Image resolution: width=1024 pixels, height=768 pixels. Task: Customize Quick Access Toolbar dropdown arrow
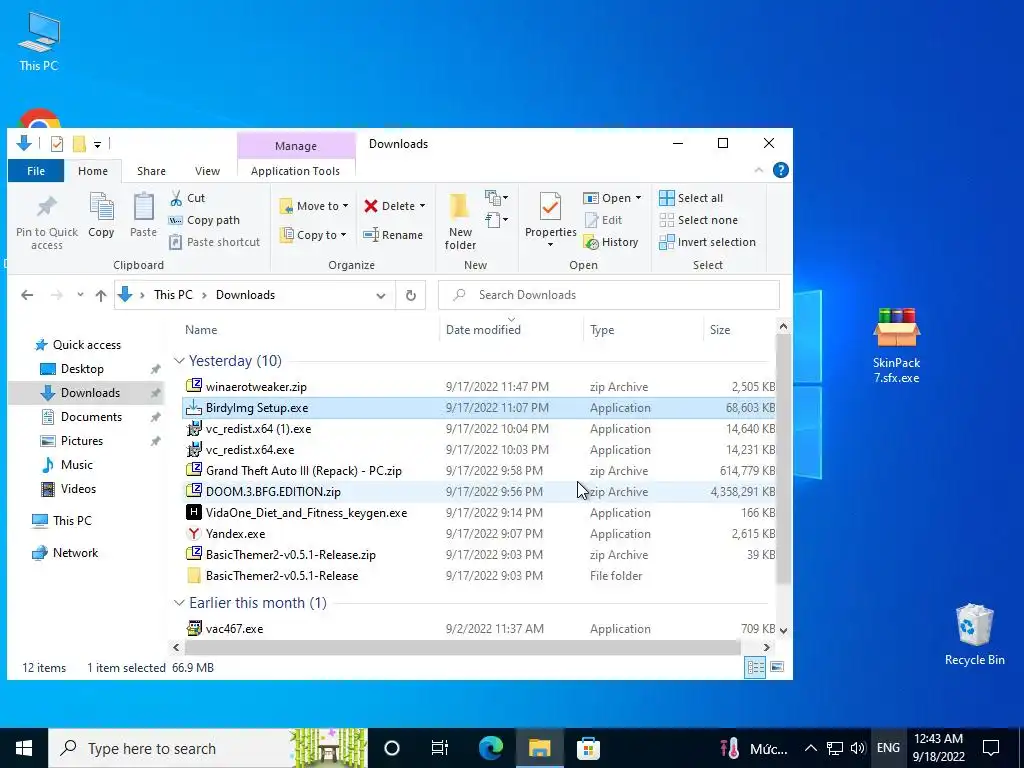click(x=97, y=144)
